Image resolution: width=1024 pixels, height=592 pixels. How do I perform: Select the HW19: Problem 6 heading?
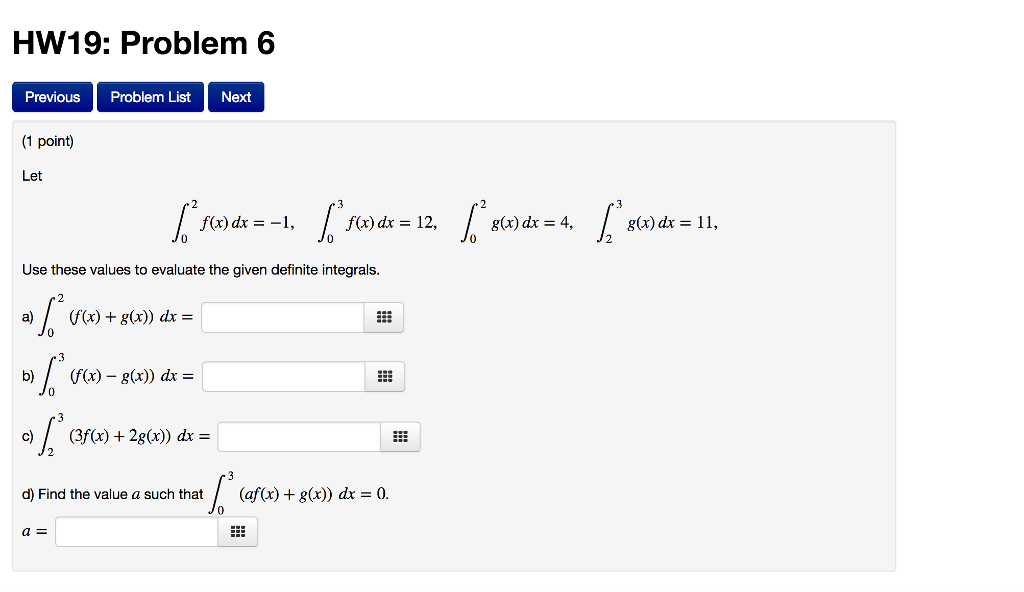(143, 43)
